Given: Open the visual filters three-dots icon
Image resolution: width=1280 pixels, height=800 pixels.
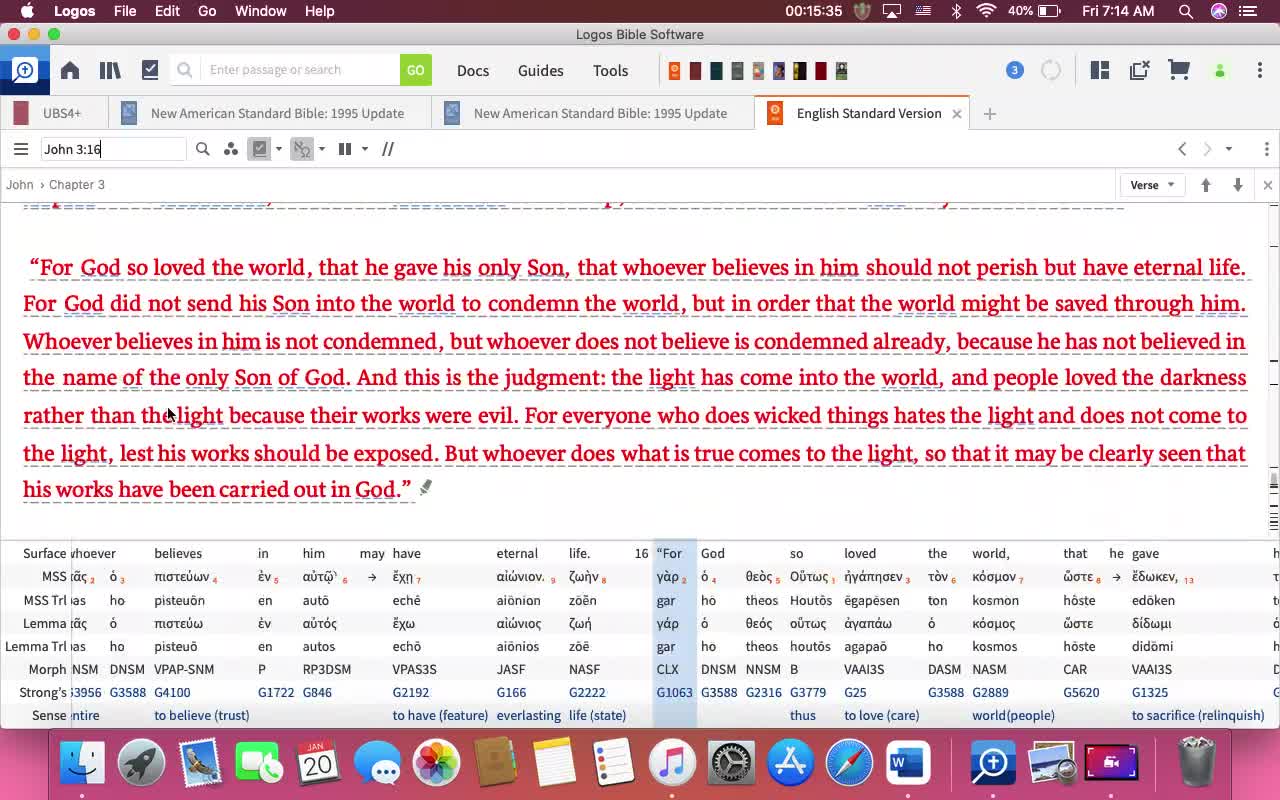Looking at the screenshot, I should click(231, 149).
